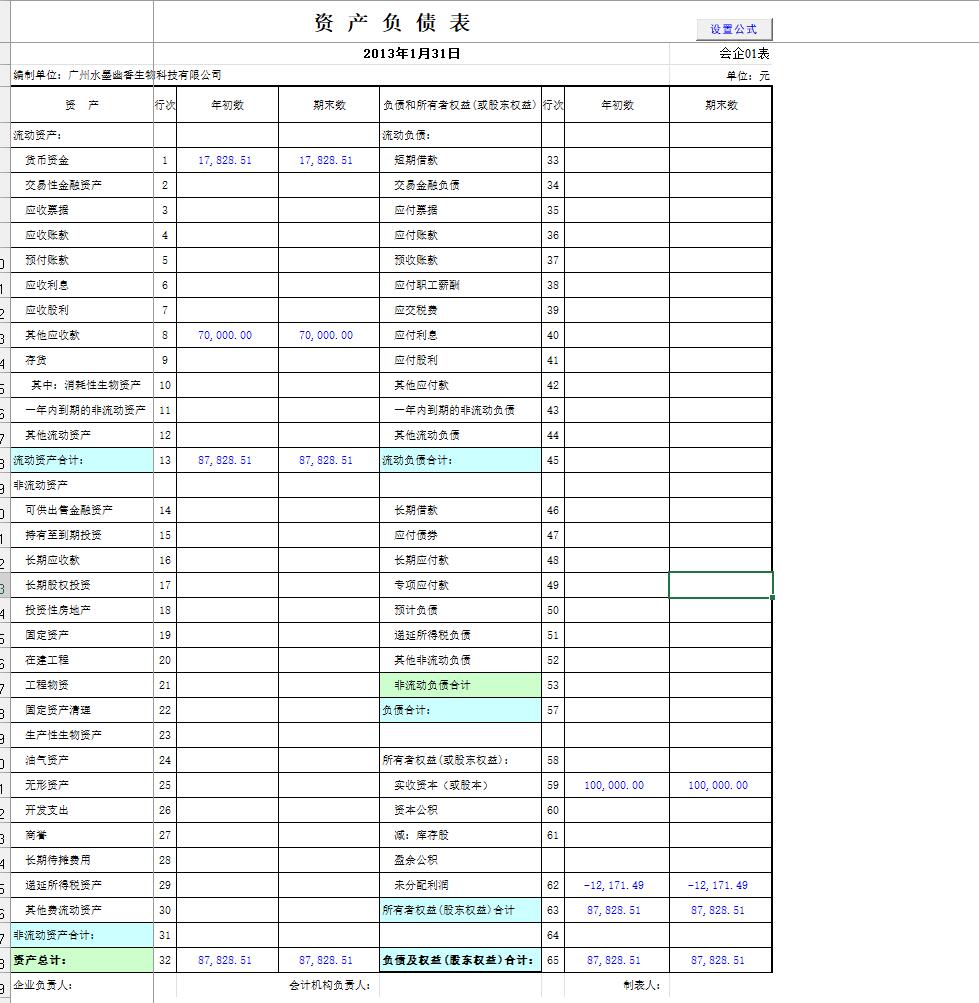The image size is (979, 1003).
Task: Click the 固定资产 label cell
Action: tap(82, 635)
